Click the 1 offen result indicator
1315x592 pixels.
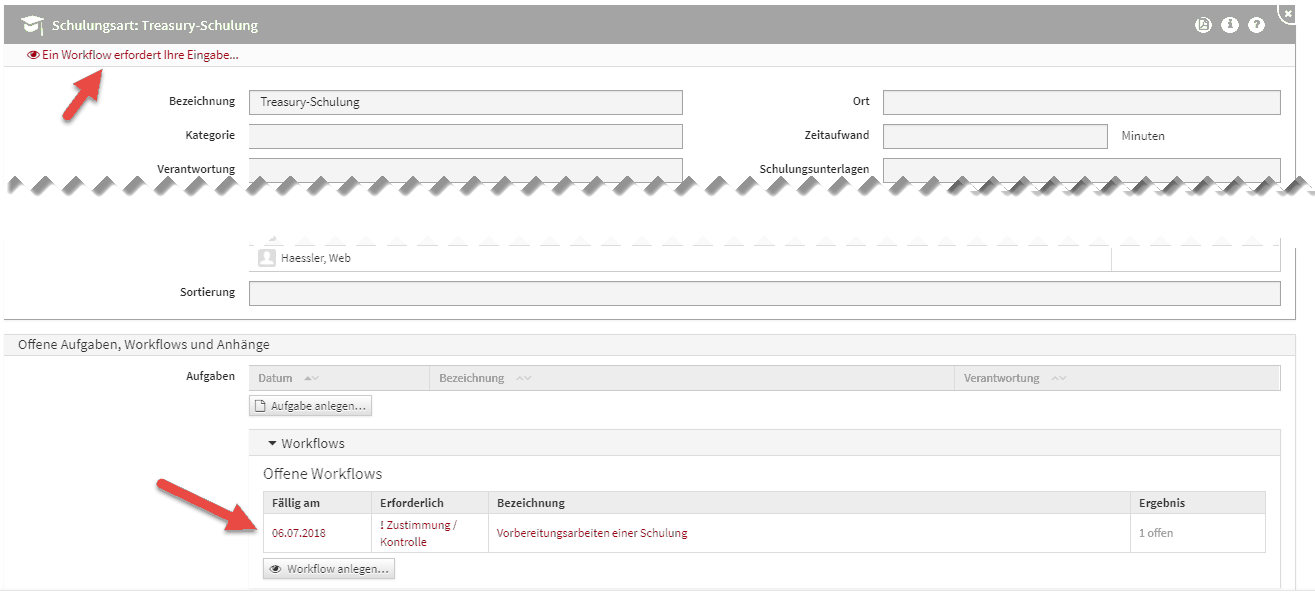[x=1154, y=532]
